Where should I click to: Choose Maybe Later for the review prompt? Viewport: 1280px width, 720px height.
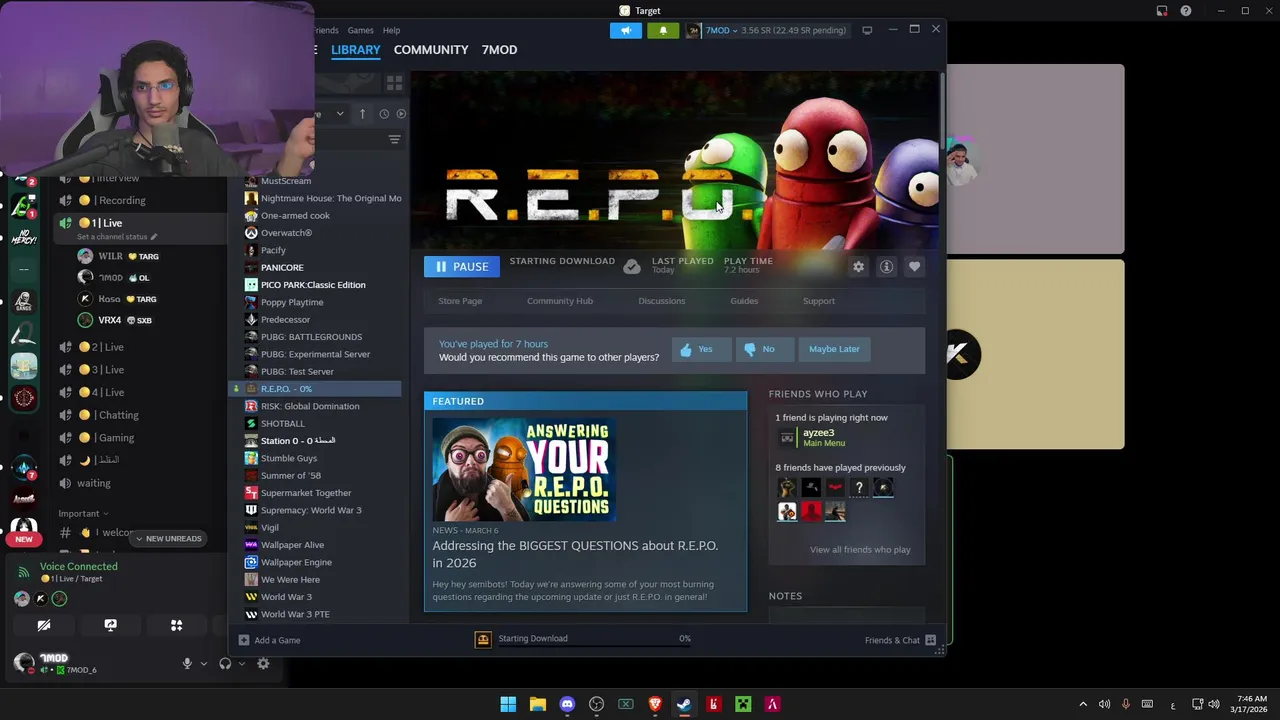(x=834, y=349)
